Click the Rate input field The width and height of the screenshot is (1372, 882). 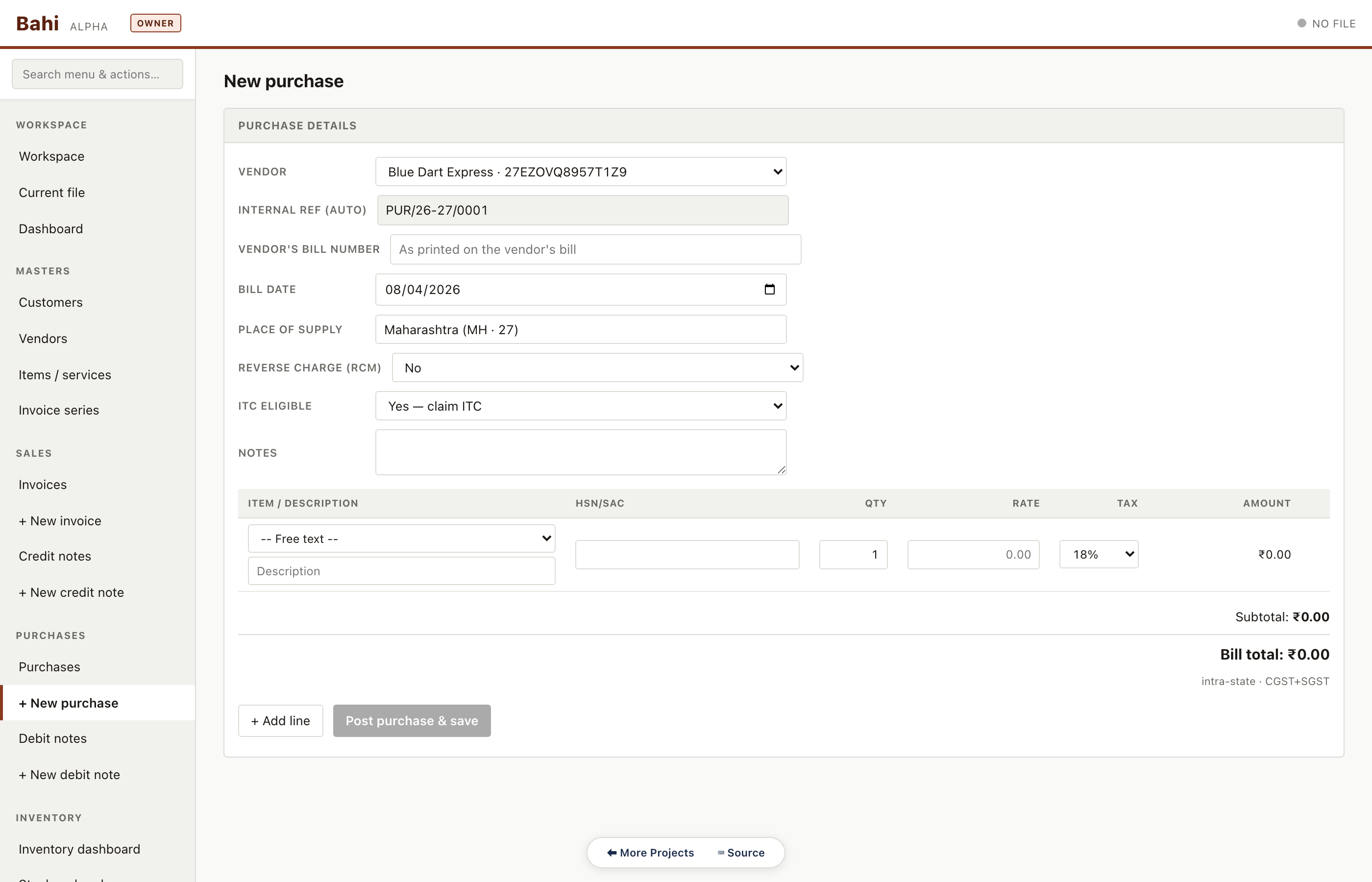(972, 554)
